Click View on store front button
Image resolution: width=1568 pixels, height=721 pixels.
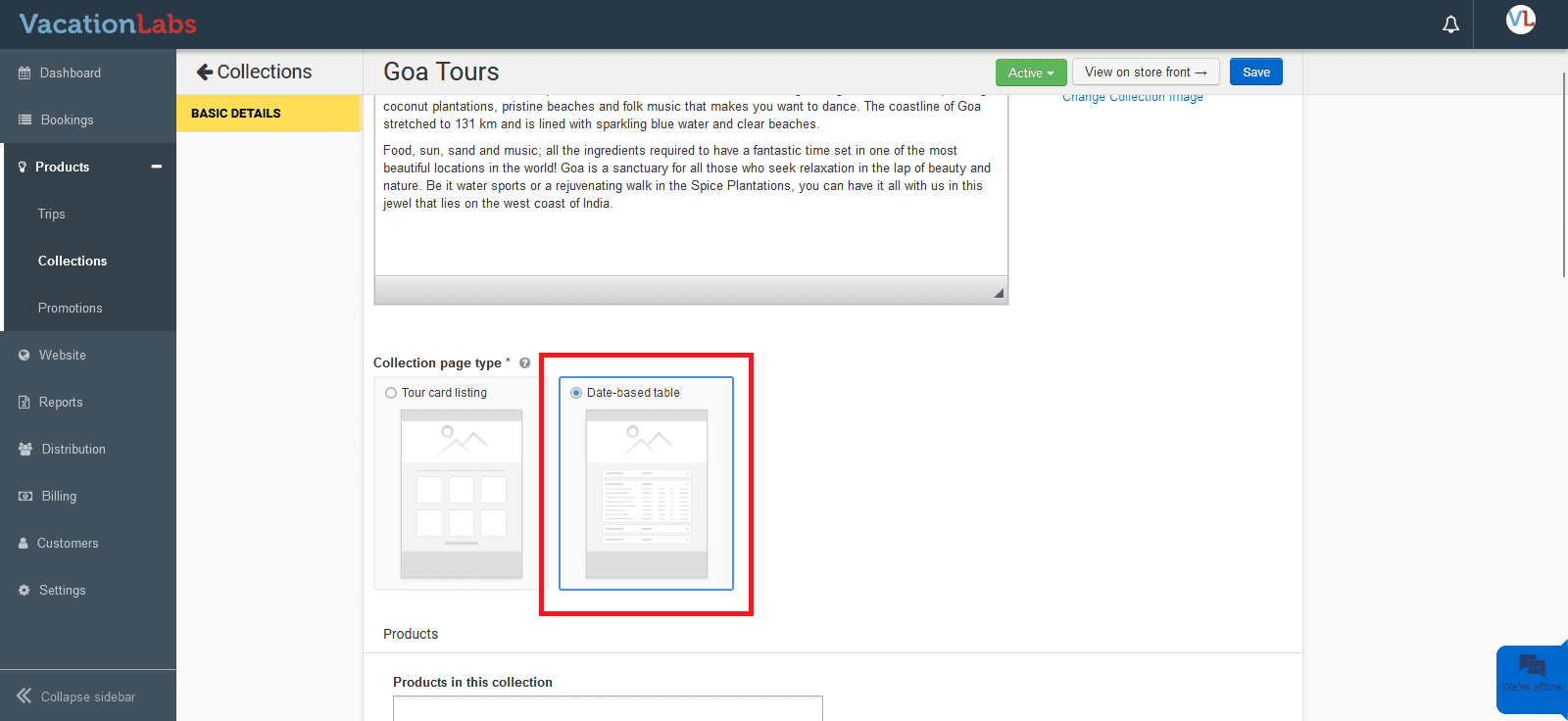[x=1145, y=72]
